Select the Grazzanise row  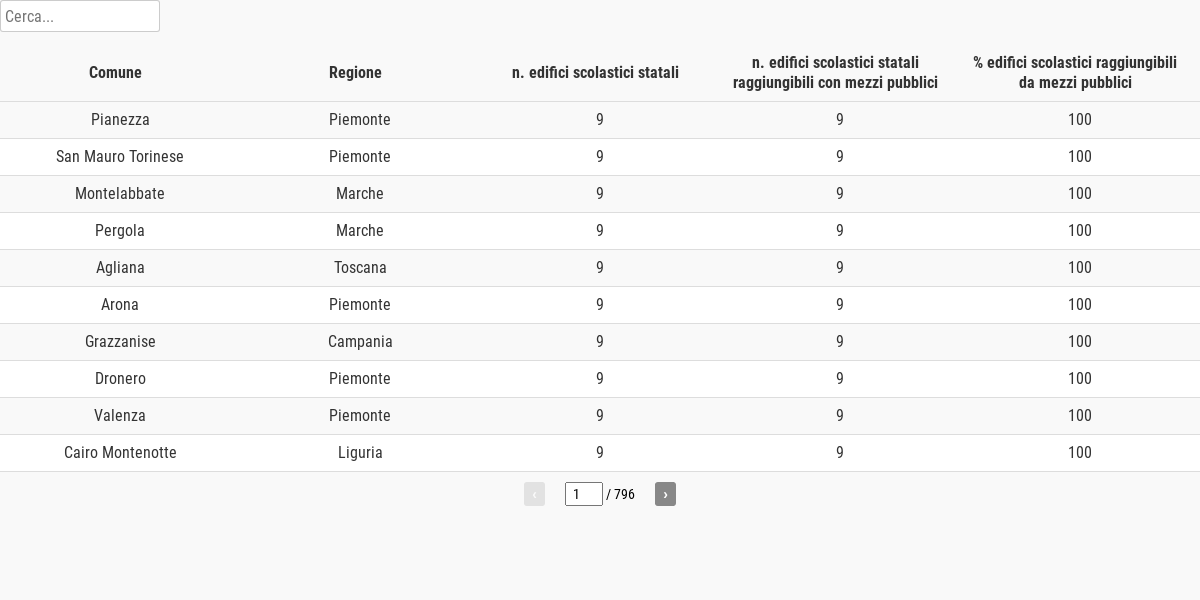pos(600,342)
